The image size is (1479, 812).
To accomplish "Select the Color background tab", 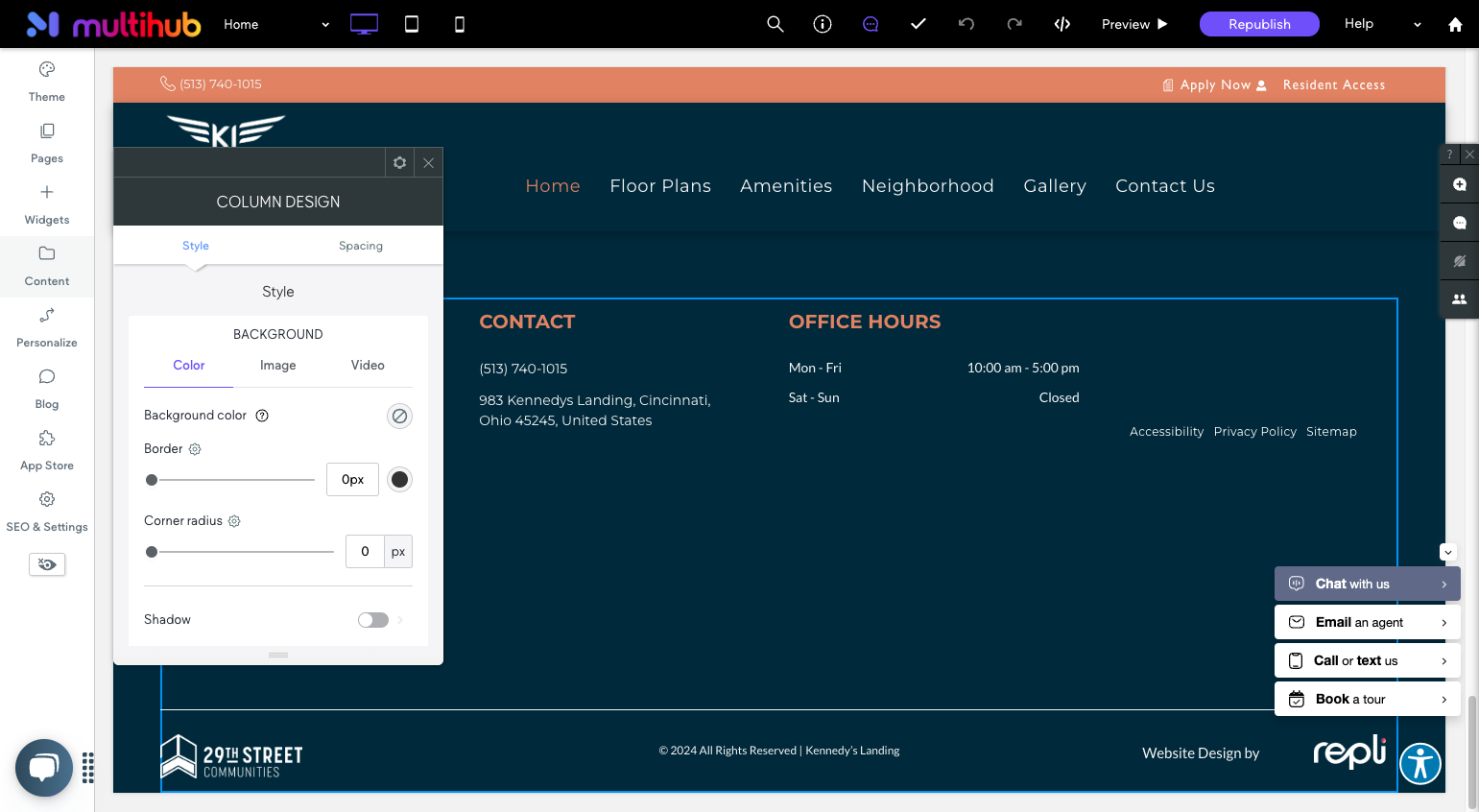I will pos(189,366).
